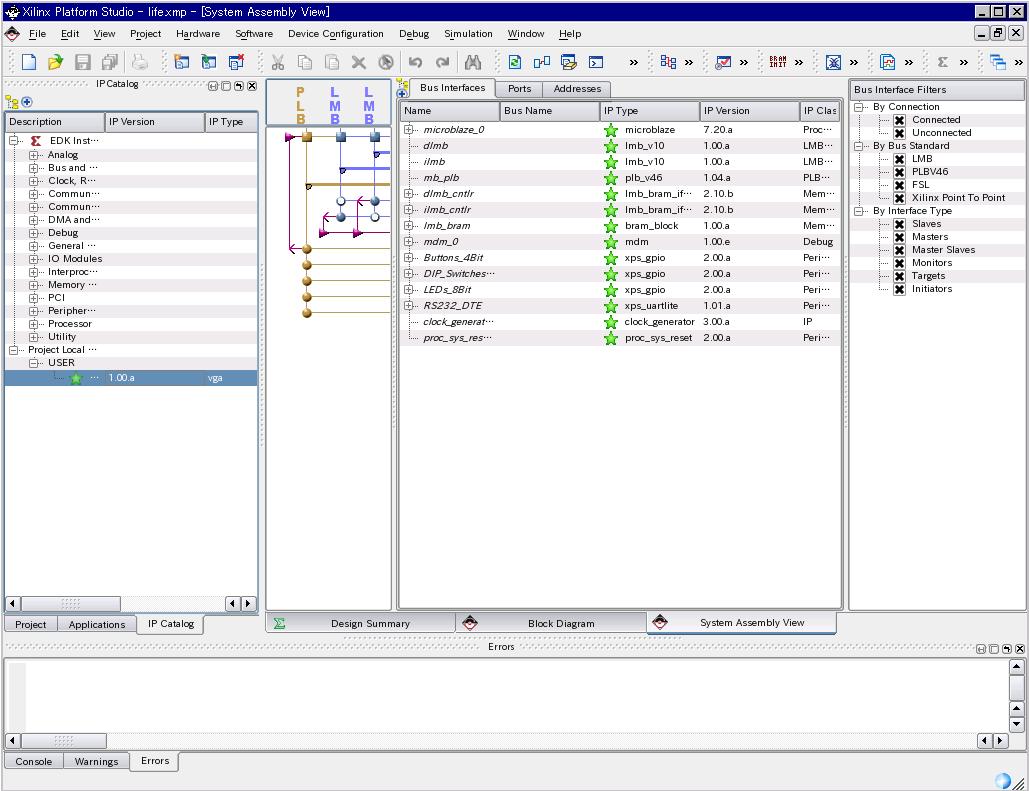Open the Simulation menu
Image resolution: width=1029 pixels, height=791 pixels.
coord(468,33)
